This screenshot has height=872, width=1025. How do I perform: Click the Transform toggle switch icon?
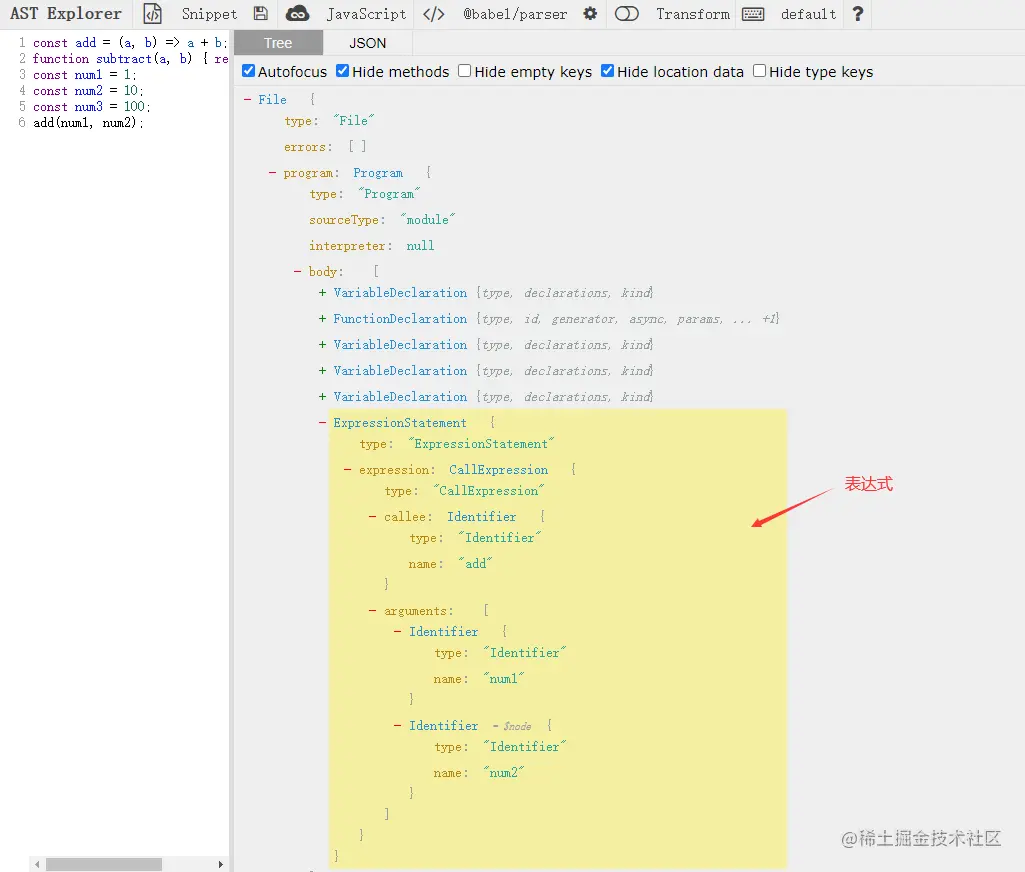(624, 14)
